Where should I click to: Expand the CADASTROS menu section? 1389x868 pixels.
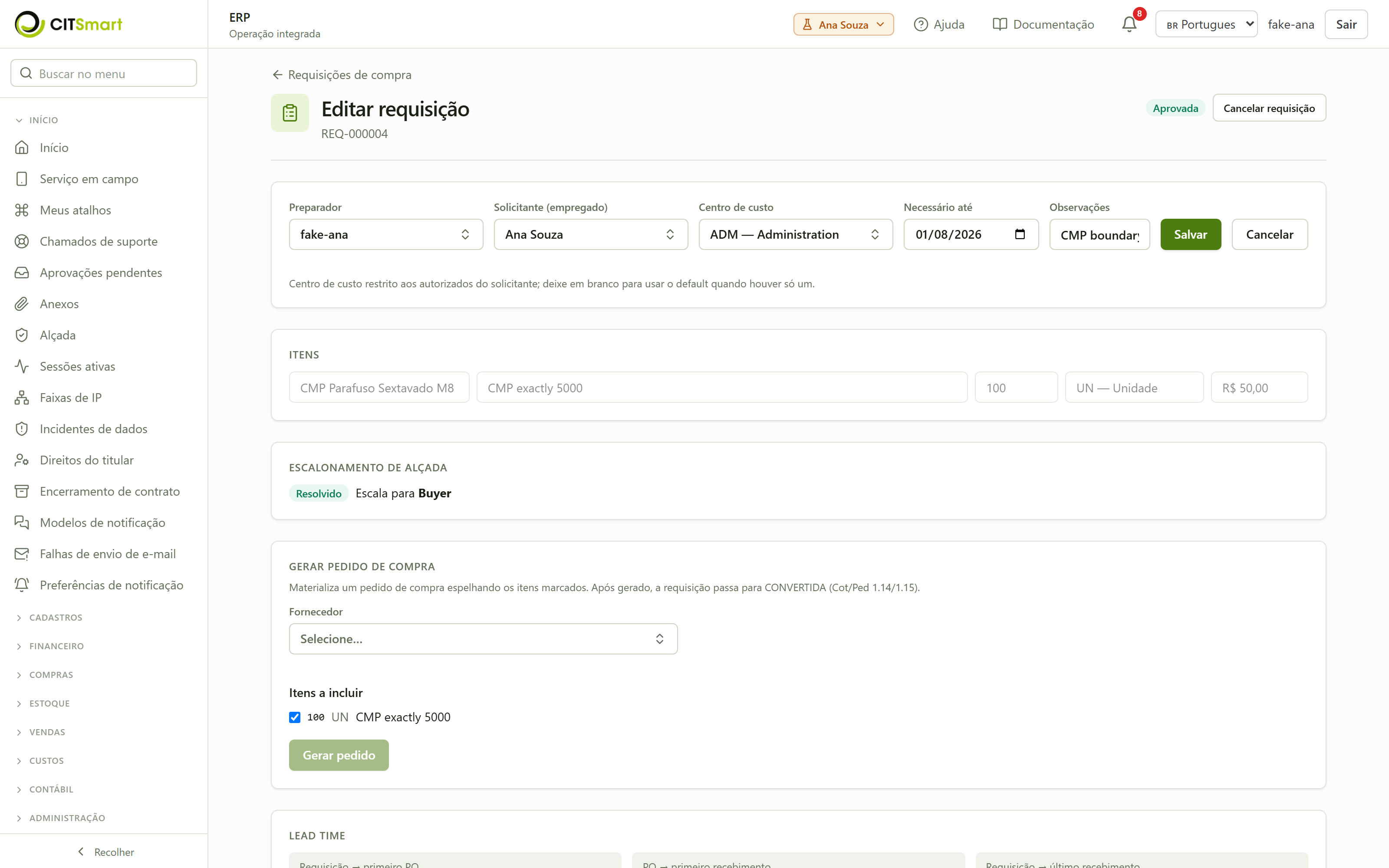[x=49, y=618]
